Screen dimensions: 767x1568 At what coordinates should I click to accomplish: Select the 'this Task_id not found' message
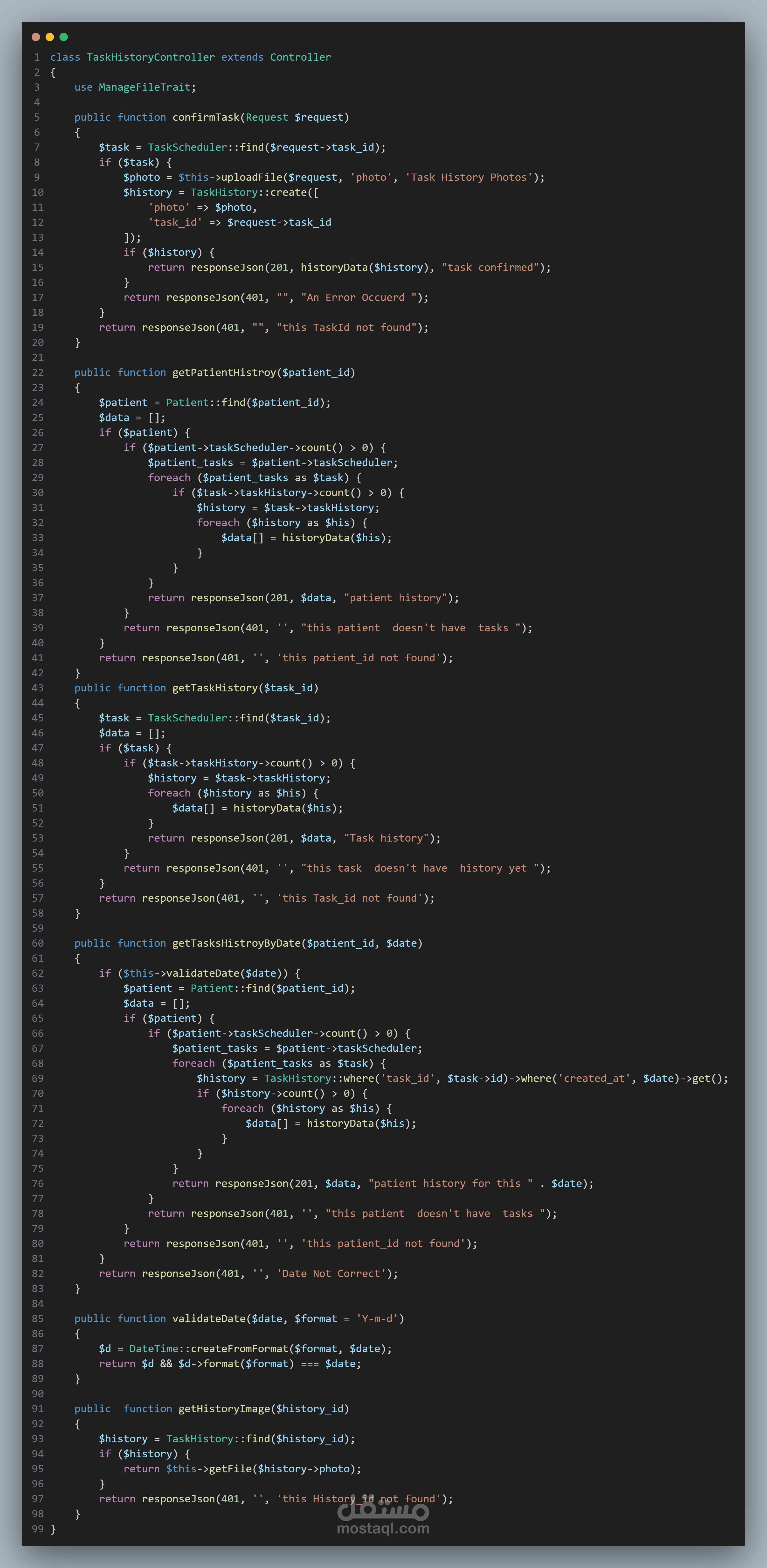350,898
